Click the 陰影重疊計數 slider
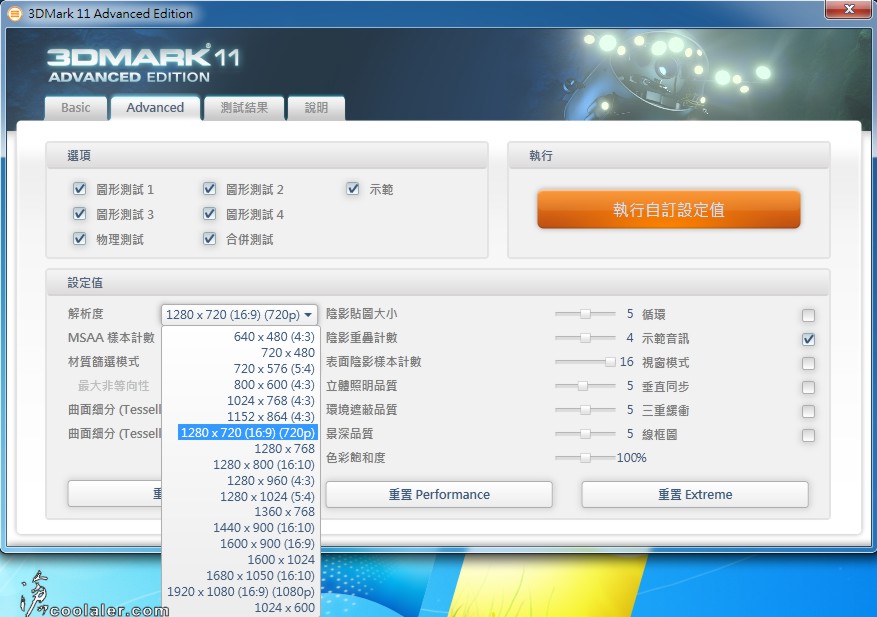 [x=585, y=338]
